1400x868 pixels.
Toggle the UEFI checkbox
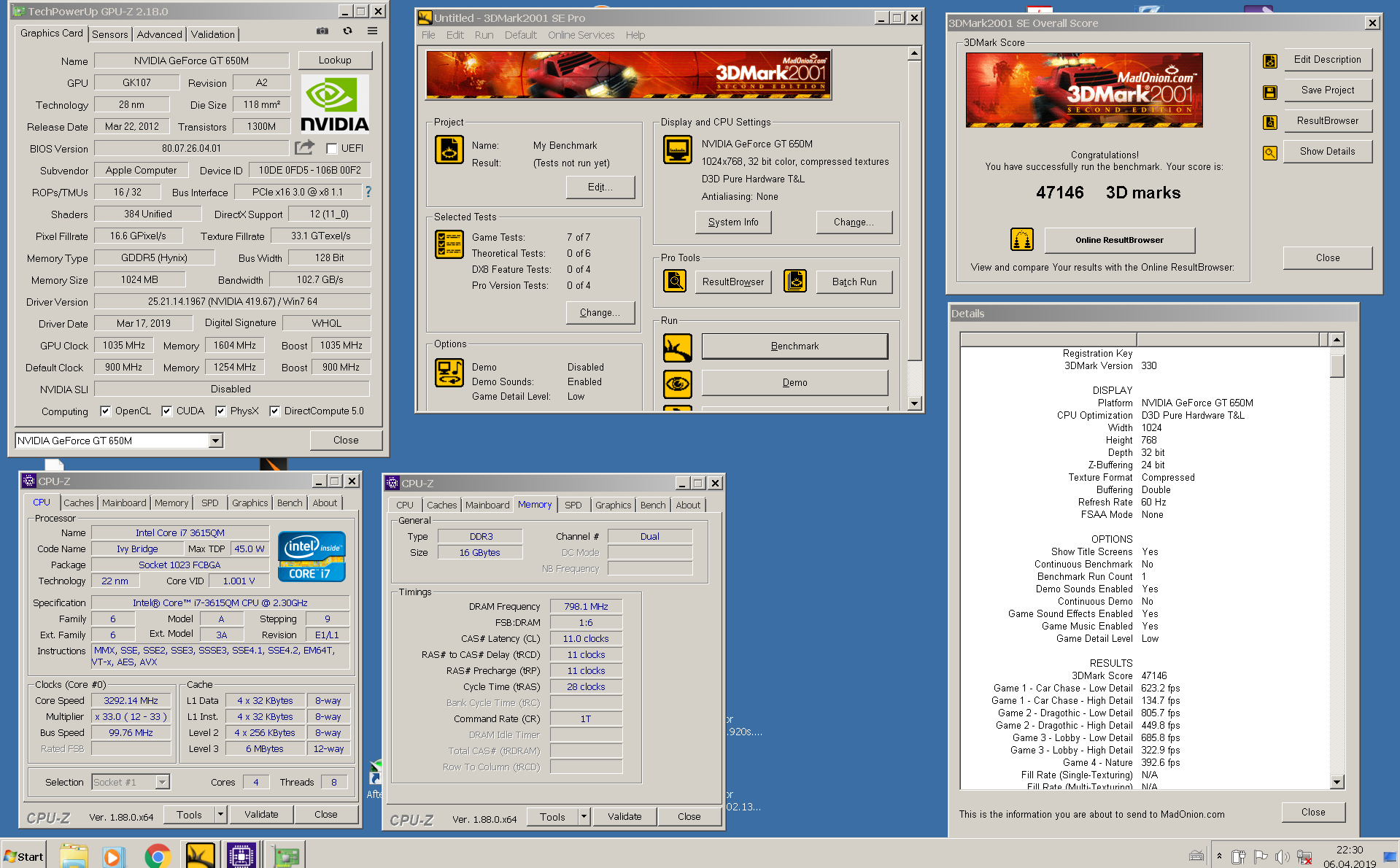(332, 149)
